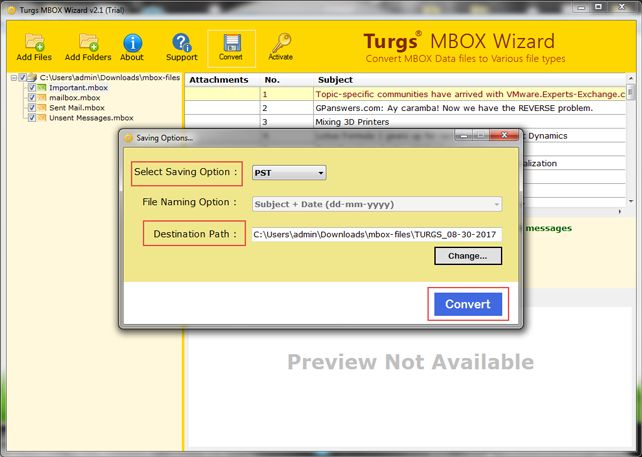642x457 pixels.
Task: Click the Turgs MBOX Wizard title bar icon
Action: tap(12, 10)
